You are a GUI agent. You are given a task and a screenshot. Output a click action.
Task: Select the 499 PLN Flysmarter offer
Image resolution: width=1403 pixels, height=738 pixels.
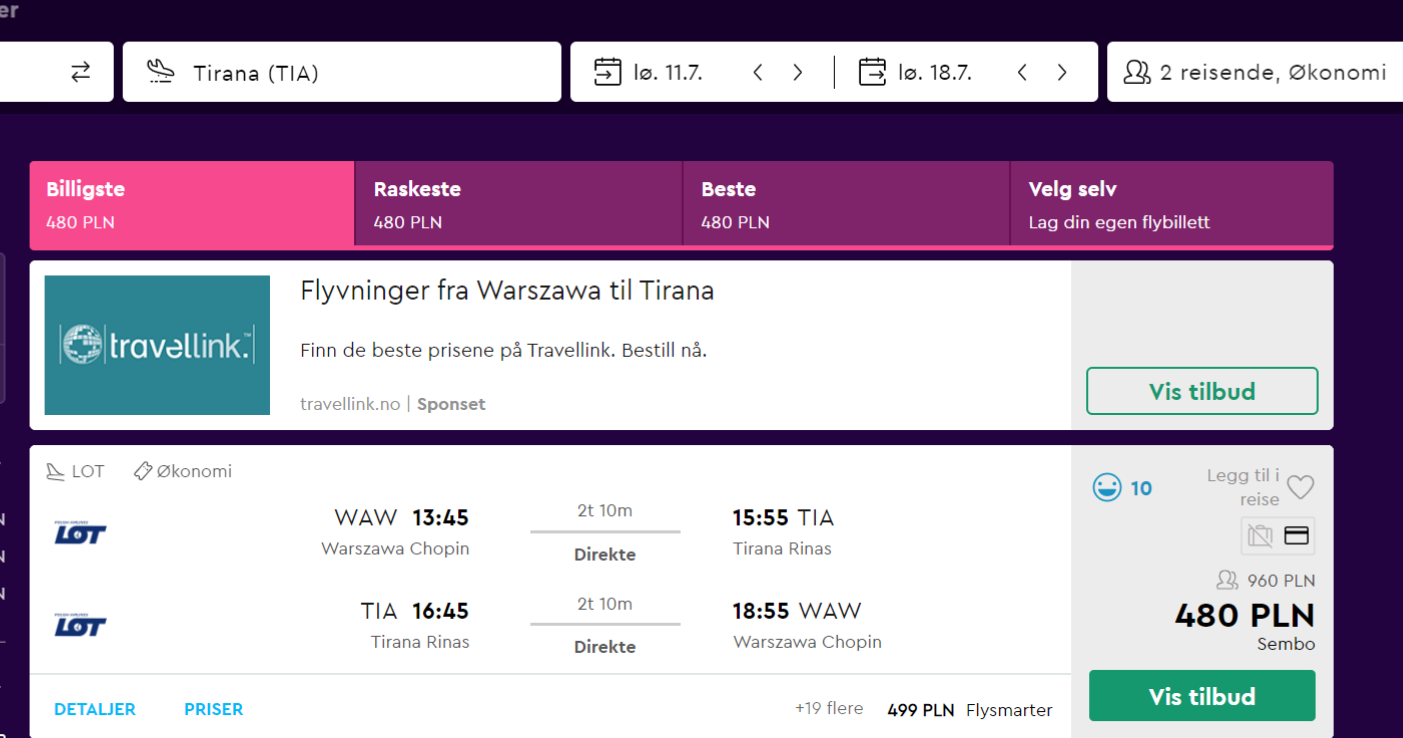[x=970, y=710]
